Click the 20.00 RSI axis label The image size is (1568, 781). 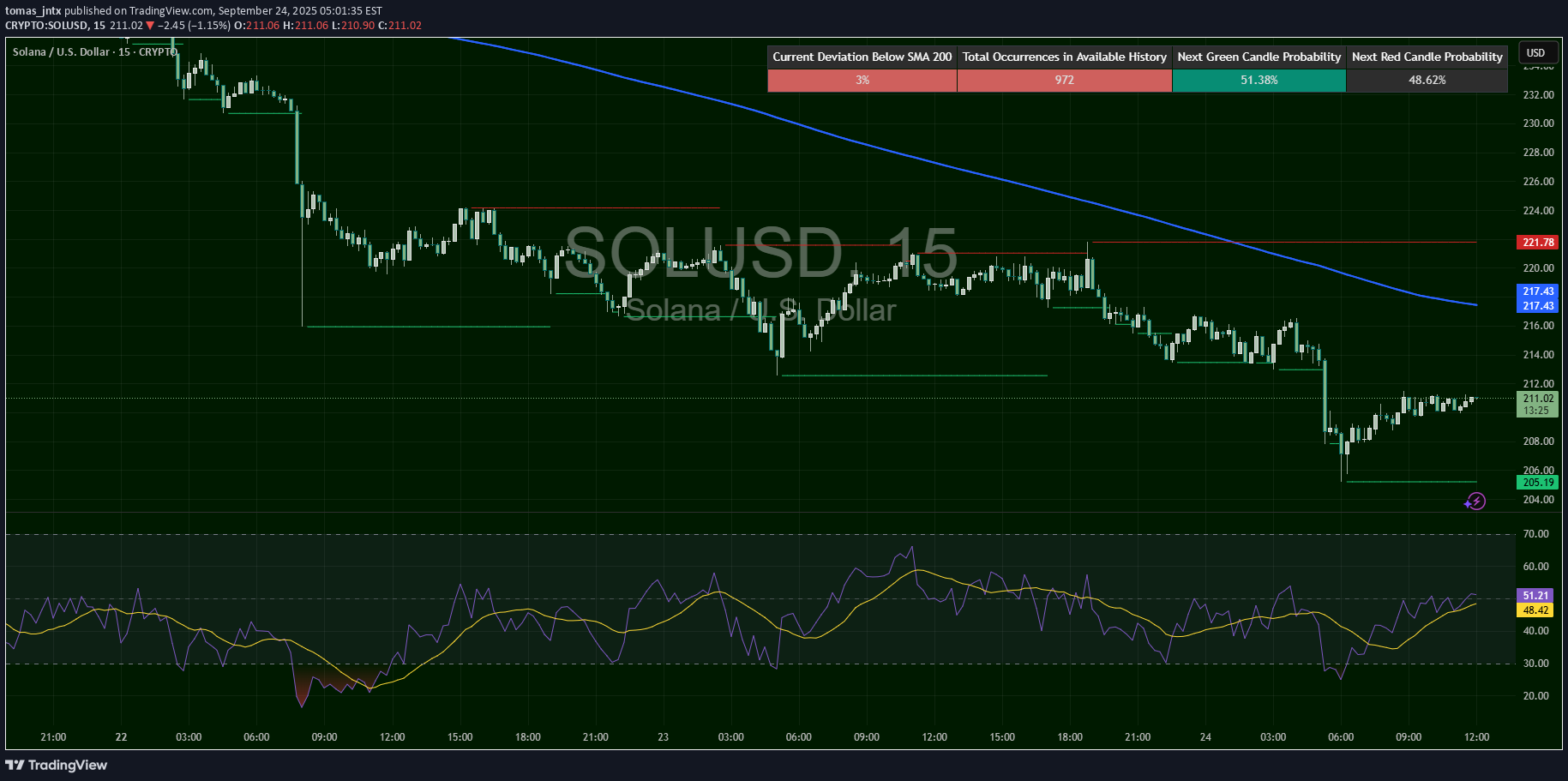(x=1535, y=696)
